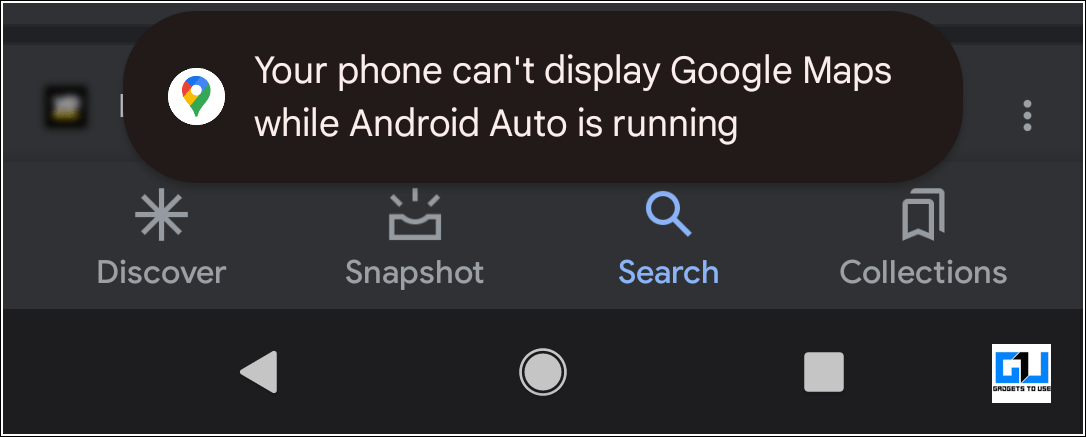Screen dimensions: 1086x437
Task: Open the Collections tab label
Action: point(923,272)
